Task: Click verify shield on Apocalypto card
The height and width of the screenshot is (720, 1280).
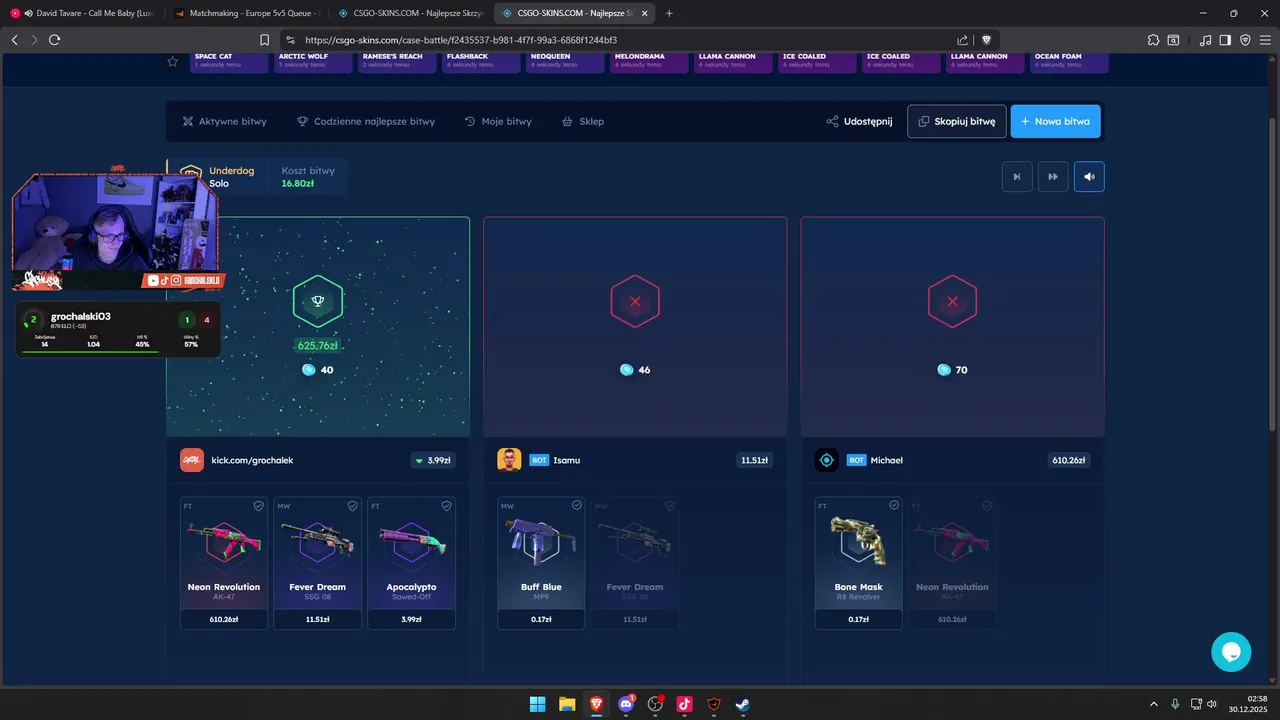Action: click(446, 506)
